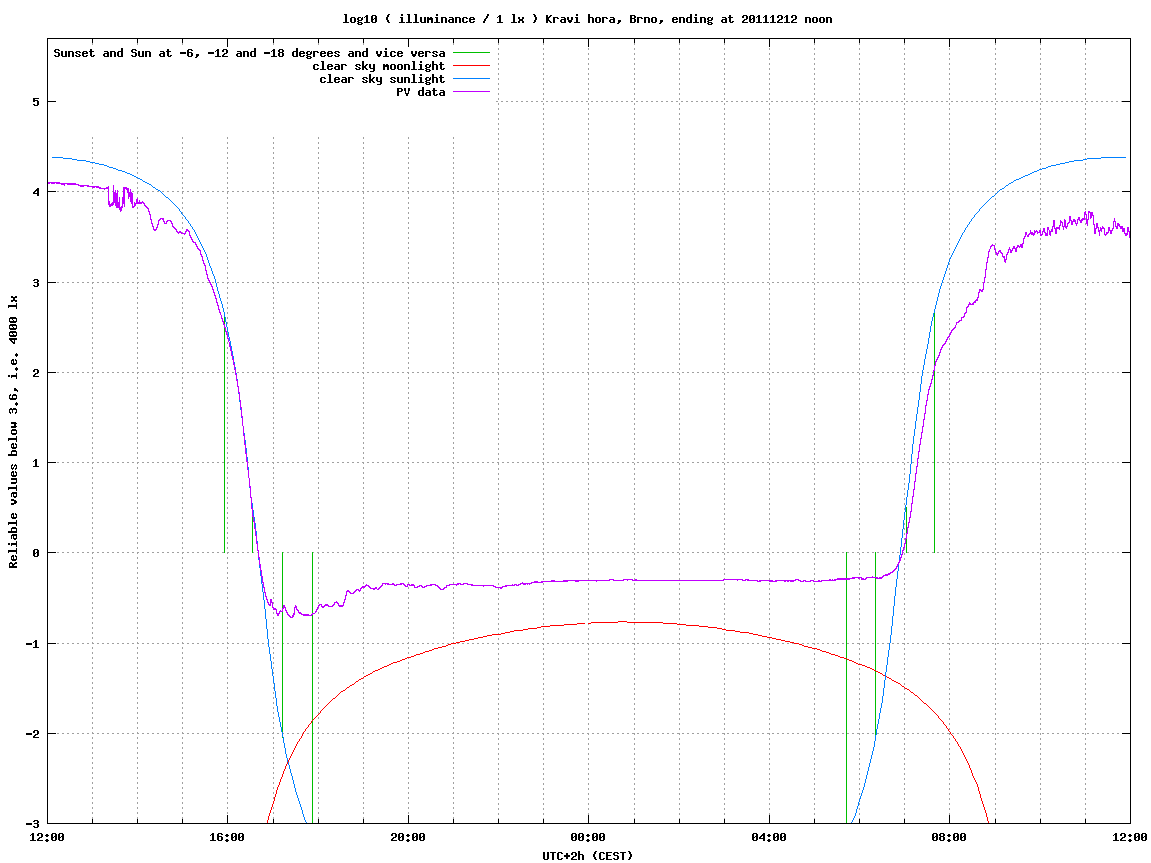The image size is (1151, 863).
Task: Click the 08:00 x-axis tick label
Action: [x=950, y=837]
